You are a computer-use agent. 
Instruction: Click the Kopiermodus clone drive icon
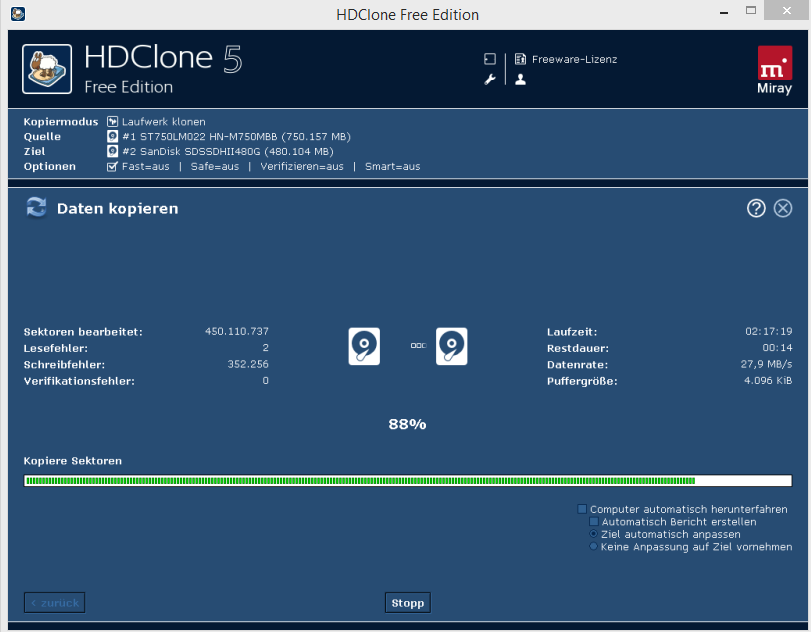(x=112, y=122)
